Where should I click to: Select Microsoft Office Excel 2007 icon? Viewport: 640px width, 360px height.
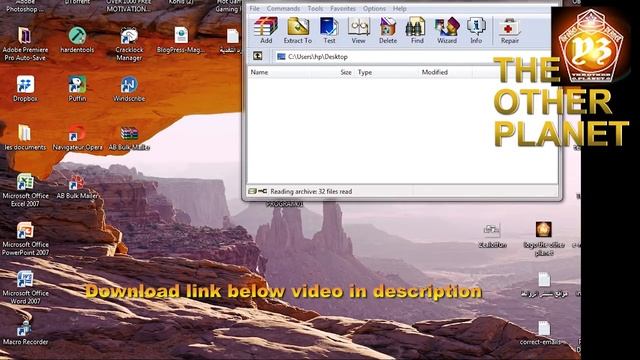pyautogui.click(x=25, y=190)
